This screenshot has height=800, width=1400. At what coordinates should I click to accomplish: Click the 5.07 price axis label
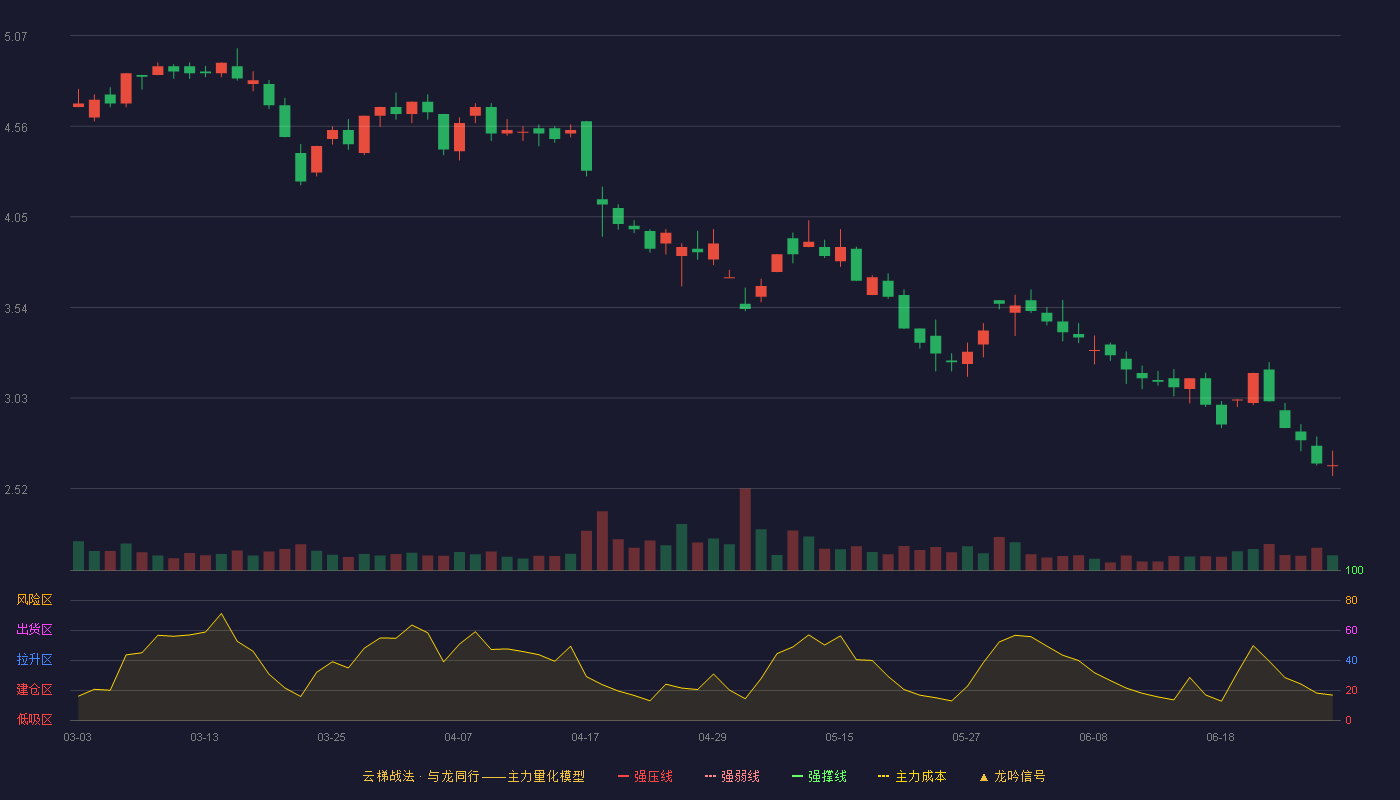pos(15,37)
